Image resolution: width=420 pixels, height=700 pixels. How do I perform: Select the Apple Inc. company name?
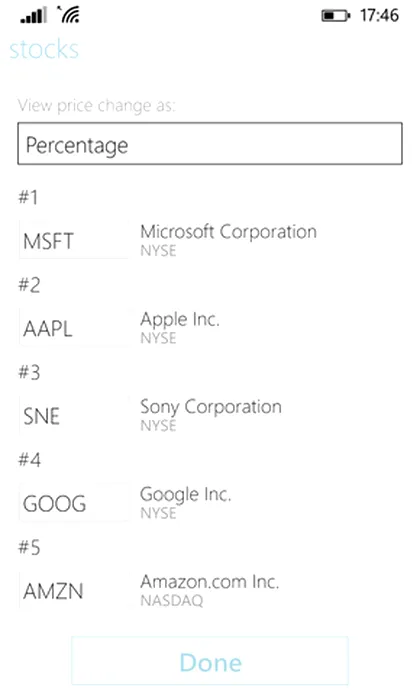(x=180, y=320)
